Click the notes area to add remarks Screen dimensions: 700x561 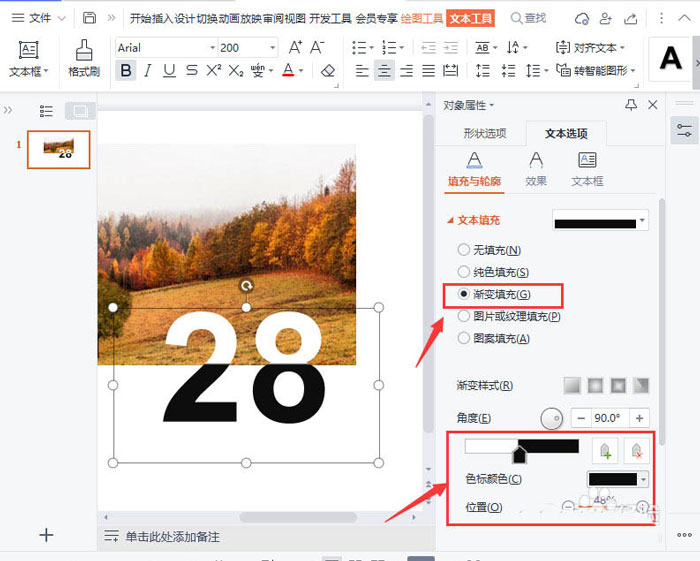coord(172,537)
